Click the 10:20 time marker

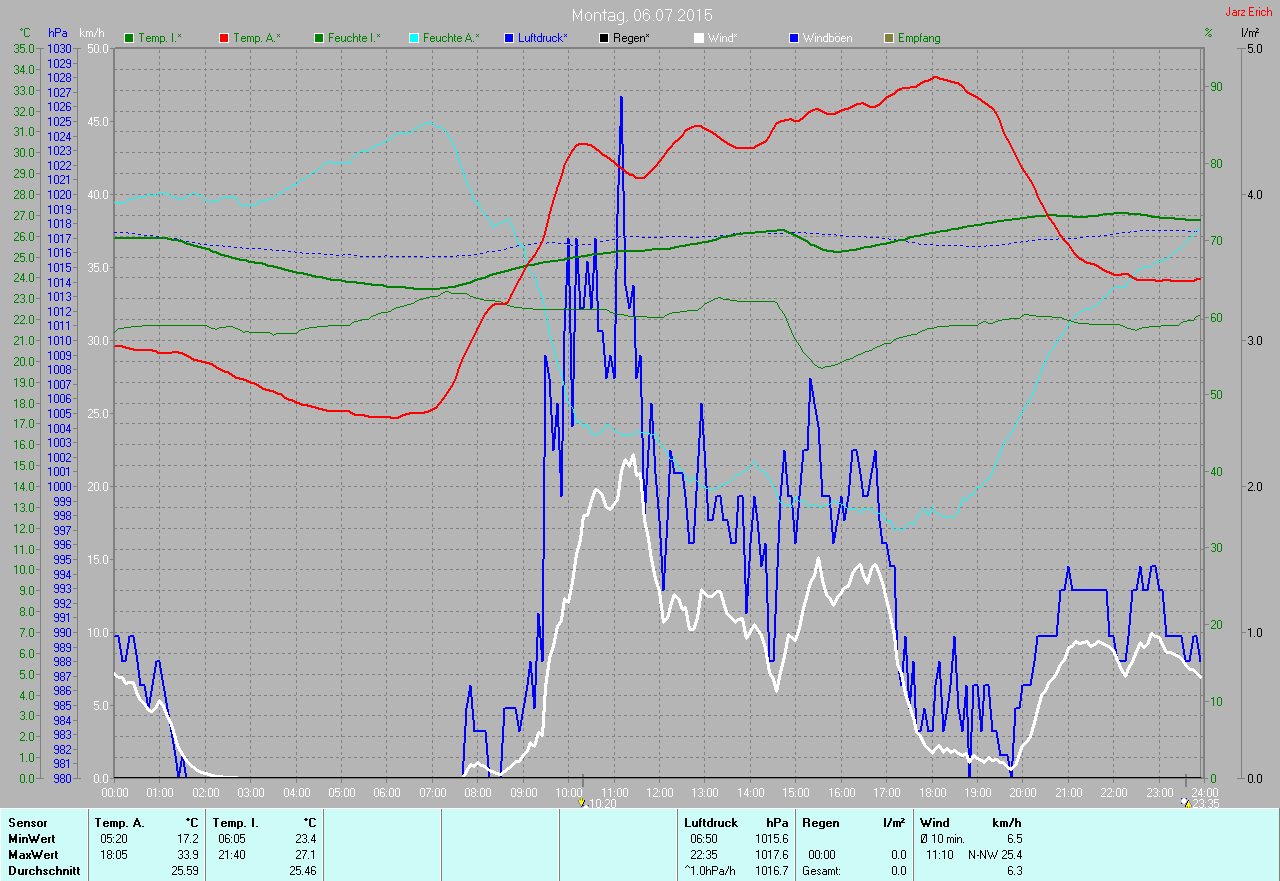click(598, 803)
